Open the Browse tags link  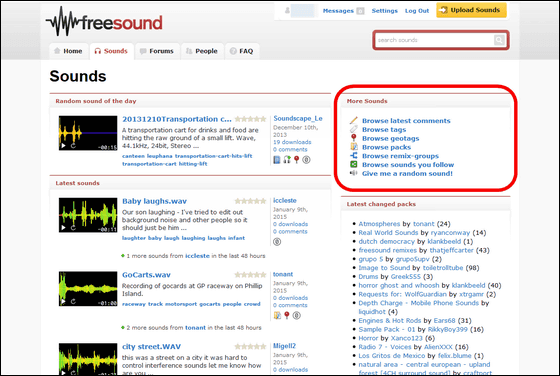coord(384,130)
